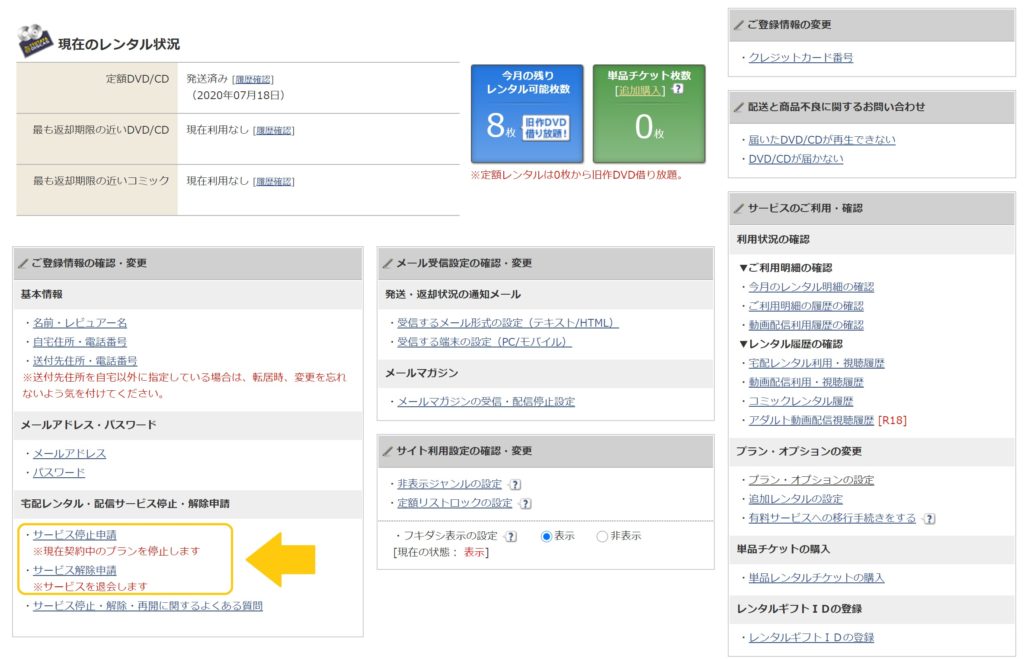Open アダルト動画配信視聴履歴 link
The image size is (1024, 659).
pyautogui.click(x=811, y=420)
